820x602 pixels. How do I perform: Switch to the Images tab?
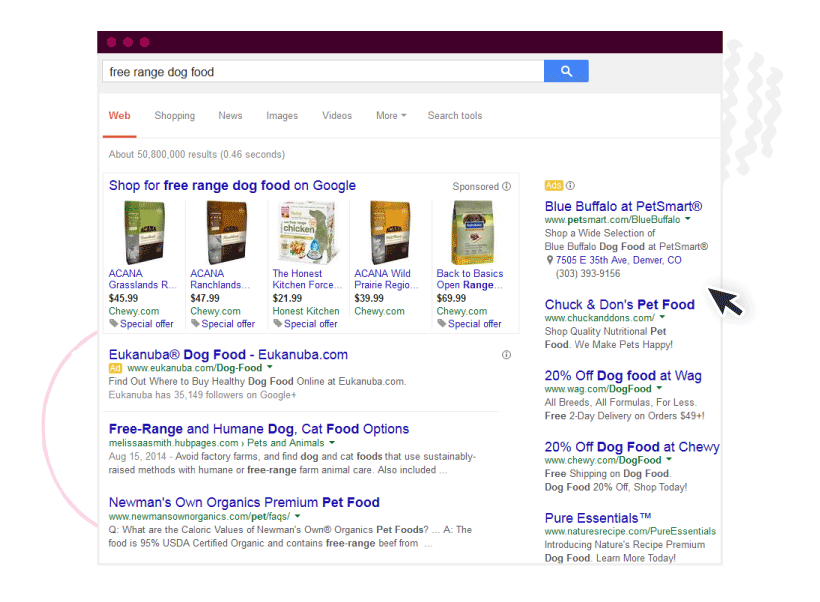tap(282, 116)
